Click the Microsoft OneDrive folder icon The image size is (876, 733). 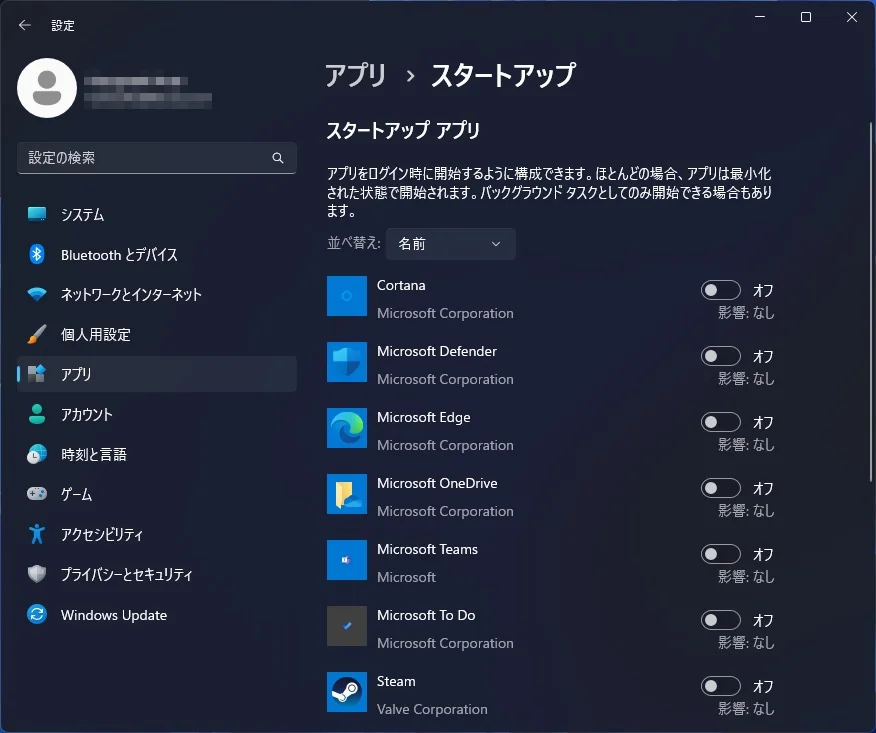click(347, 494)
